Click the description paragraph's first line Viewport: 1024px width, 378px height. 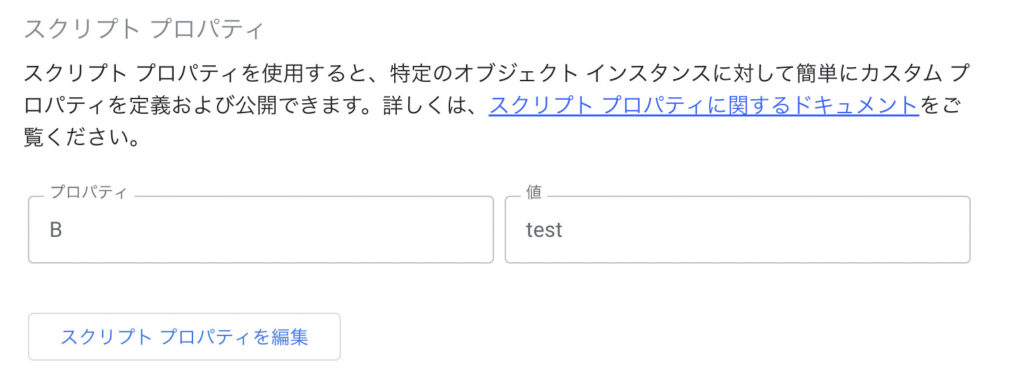tap(495, 71)
